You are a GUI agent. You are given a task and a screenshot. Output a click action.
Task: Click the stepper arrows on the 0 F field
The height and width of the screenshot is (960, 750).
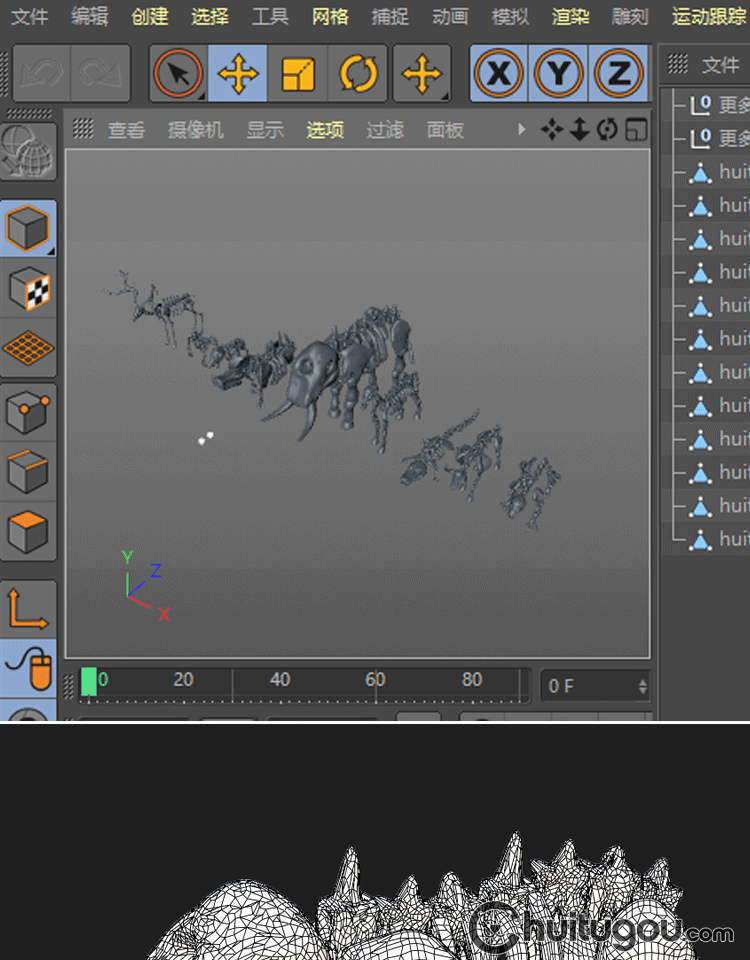(642, 687)
